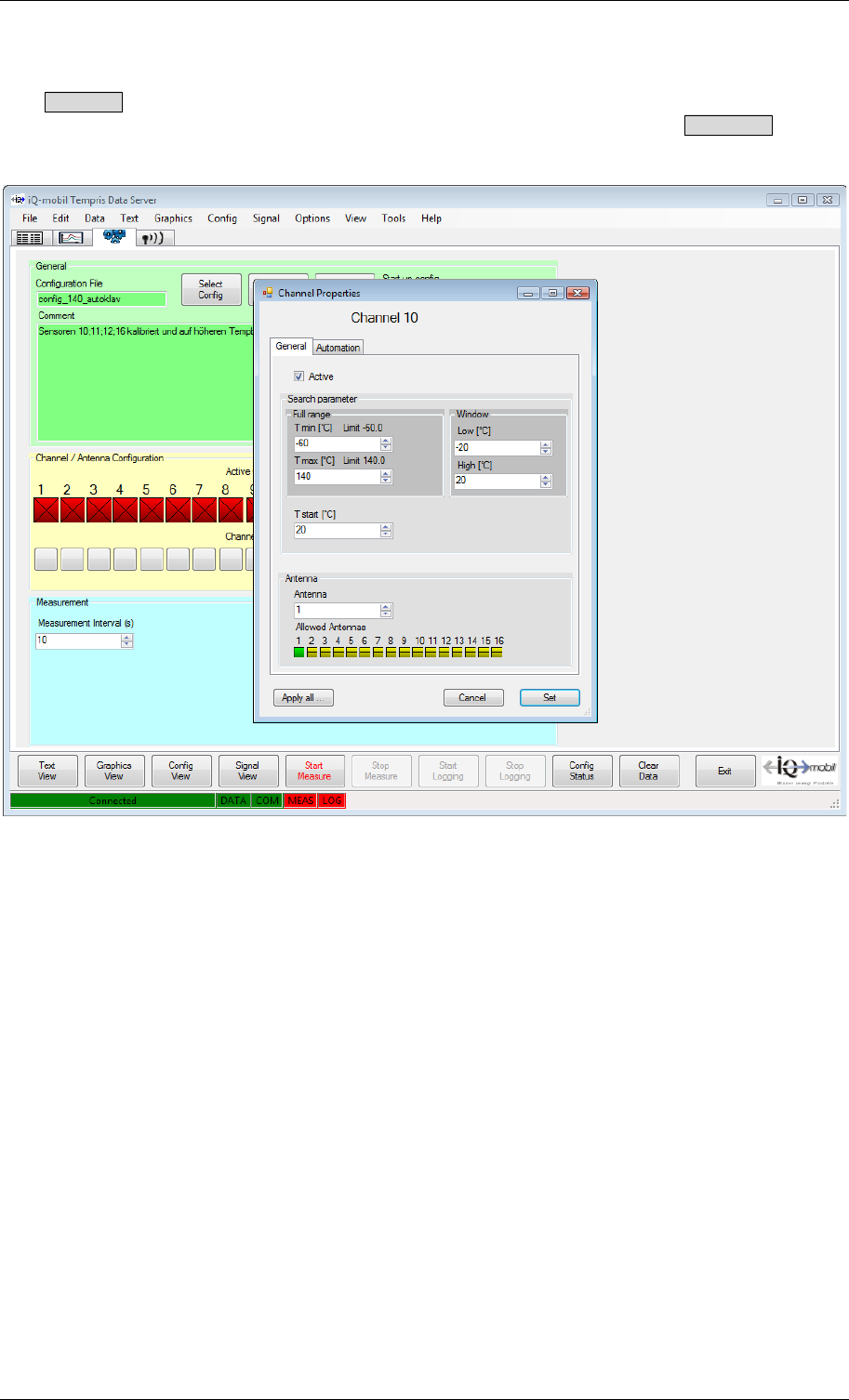The height and width of the screenshot is (1400, 849).
Task: Open the Tools menu
Action: (393, 218)
